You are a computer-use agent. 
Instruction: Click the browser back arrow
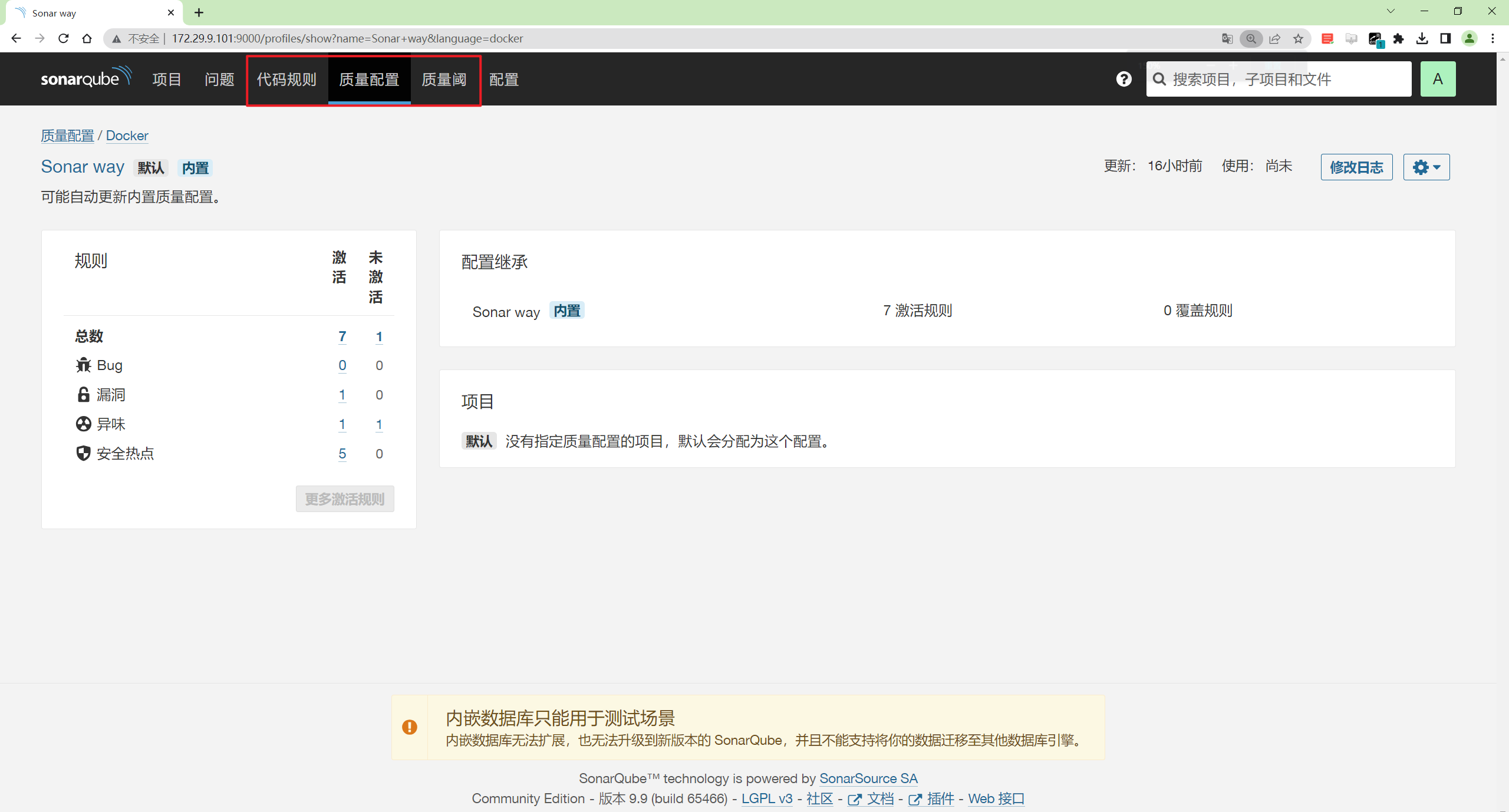click(x=16, y=38)
